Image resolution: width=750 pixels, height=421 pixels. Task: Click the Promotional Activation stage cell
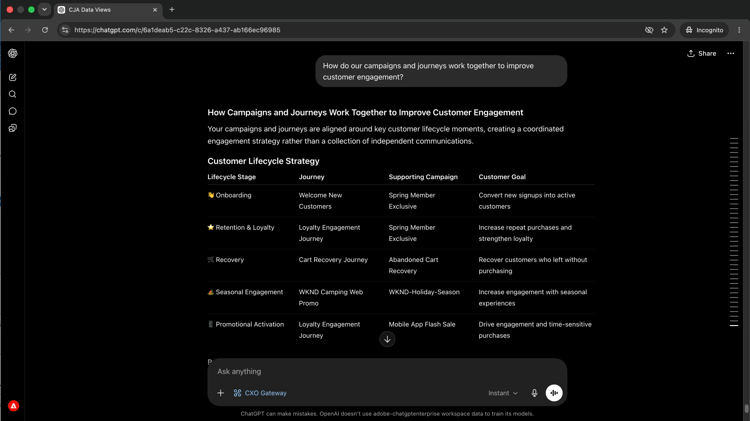(246, 324)
